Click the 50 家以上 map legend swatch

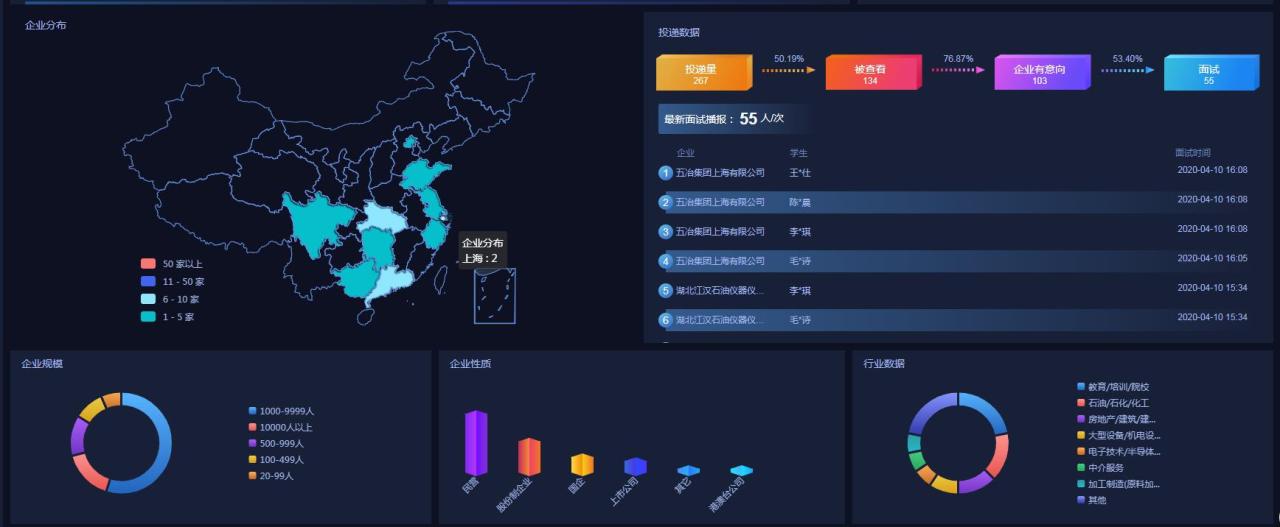click(148, 264)
